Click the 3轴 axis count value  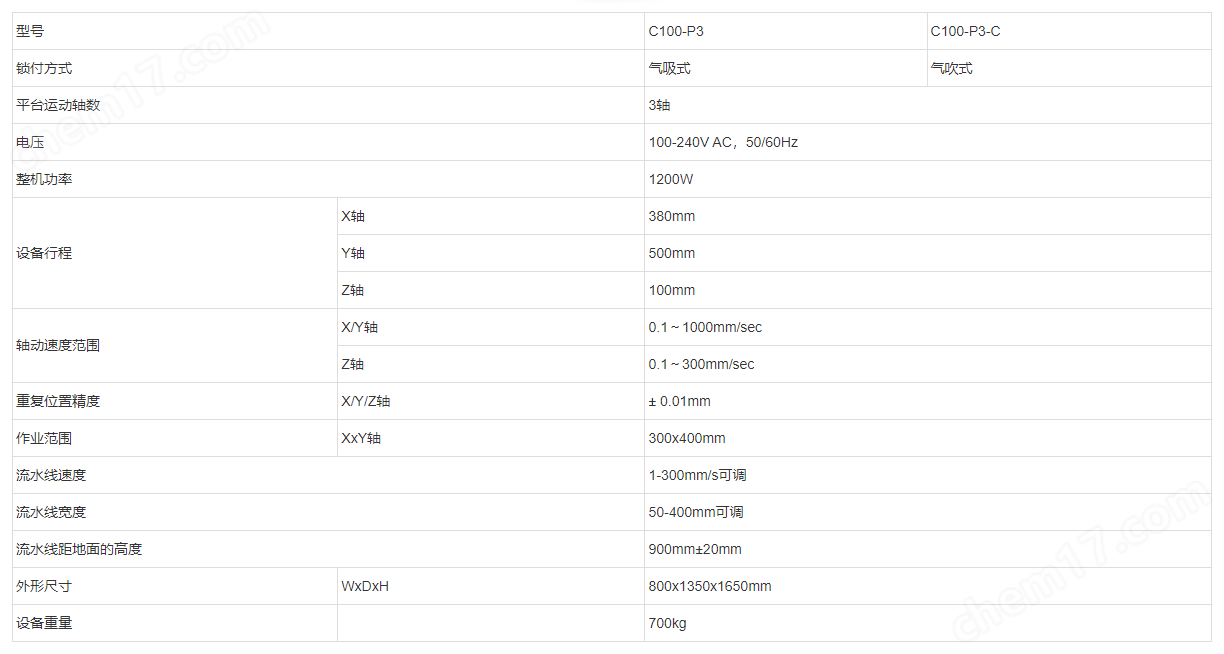tap(659, 106)
